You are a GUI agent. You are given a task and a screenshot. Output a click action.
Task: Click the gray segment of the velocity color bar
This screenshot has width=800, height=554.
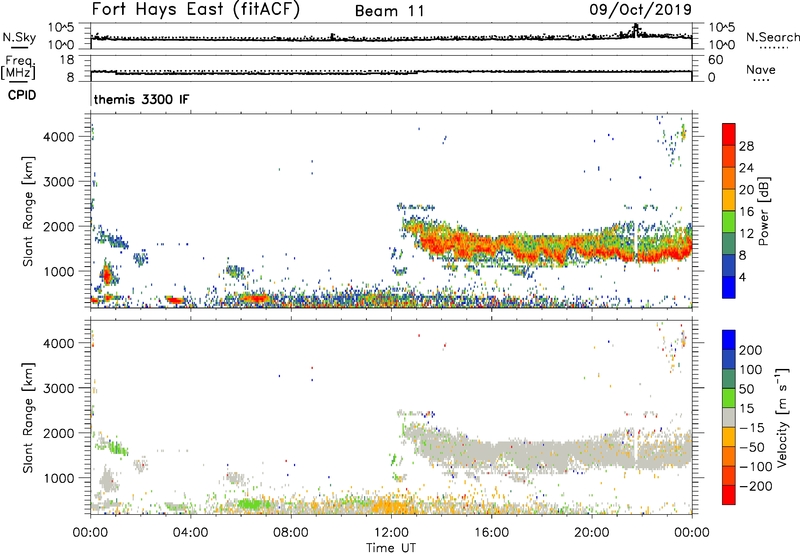pos(729,418)
